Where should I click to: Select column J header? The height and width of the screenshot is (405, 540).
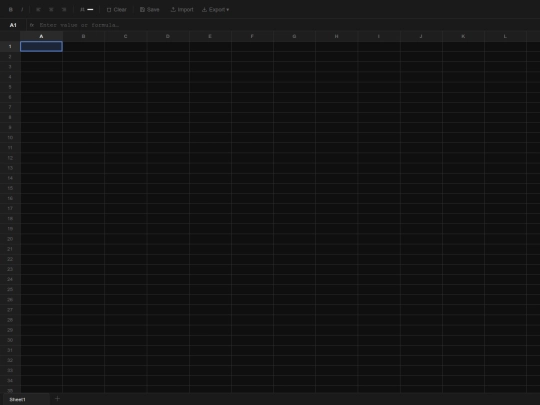(421, 36)
